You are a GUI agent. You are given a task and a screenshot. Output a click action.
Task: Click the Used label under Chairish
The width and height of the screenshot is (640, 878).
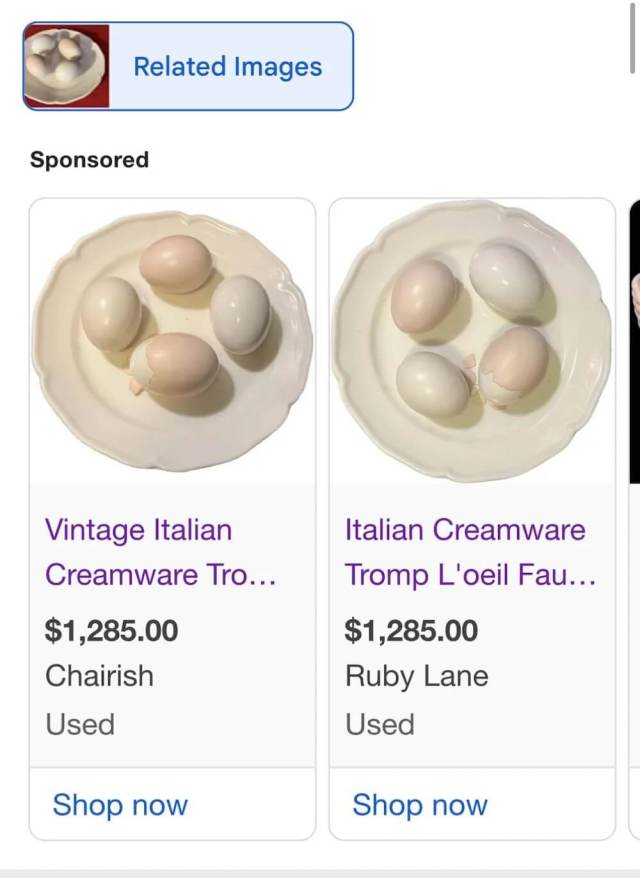80,724
